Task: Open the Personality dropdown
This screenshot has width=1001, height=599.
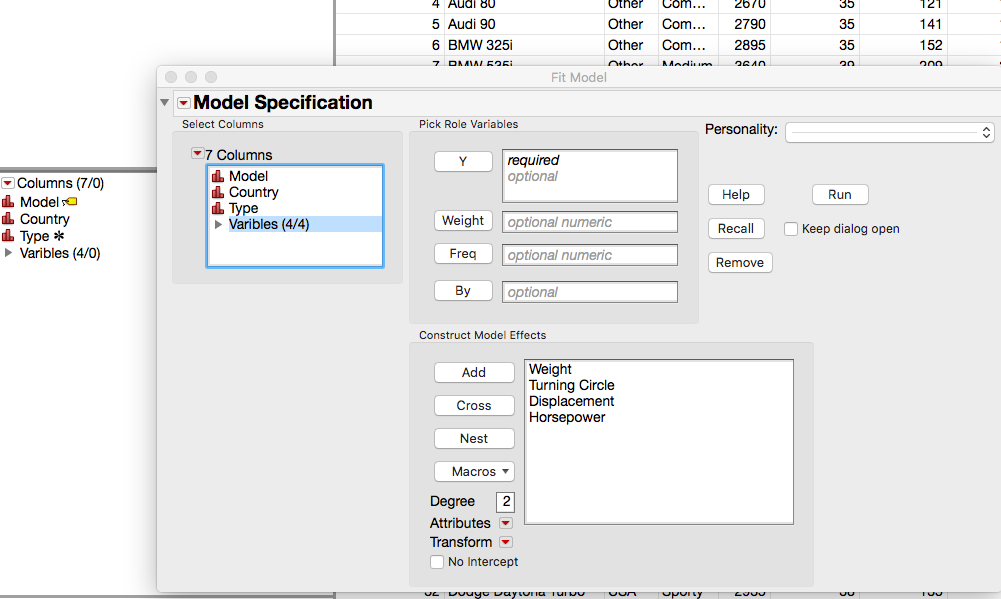Action: coord(889,132)
